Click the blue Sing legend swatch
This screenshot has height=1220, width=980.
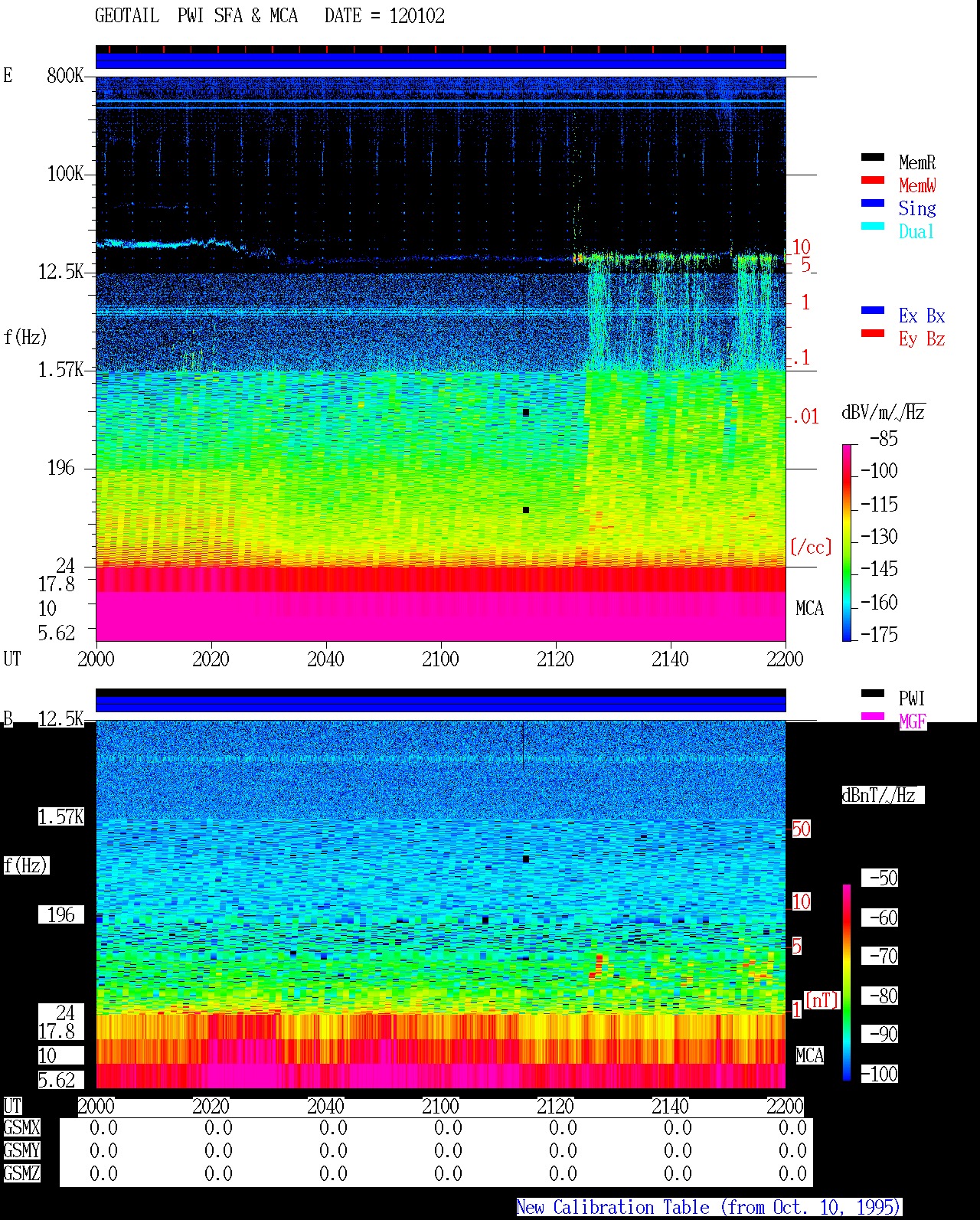point(873,203)
